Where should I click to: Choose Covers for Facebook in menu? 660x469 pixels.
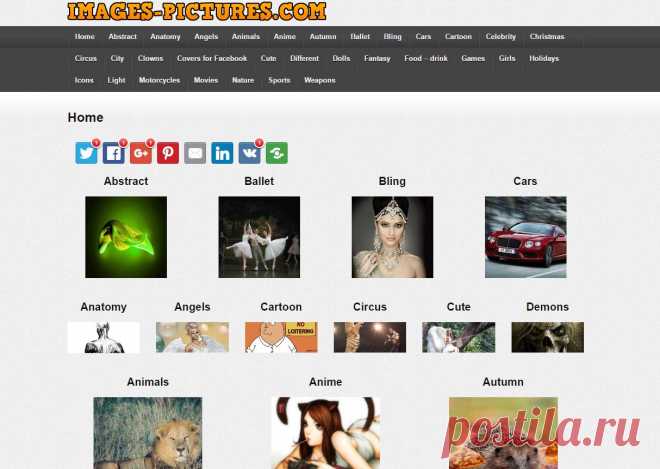pos(212,59)
